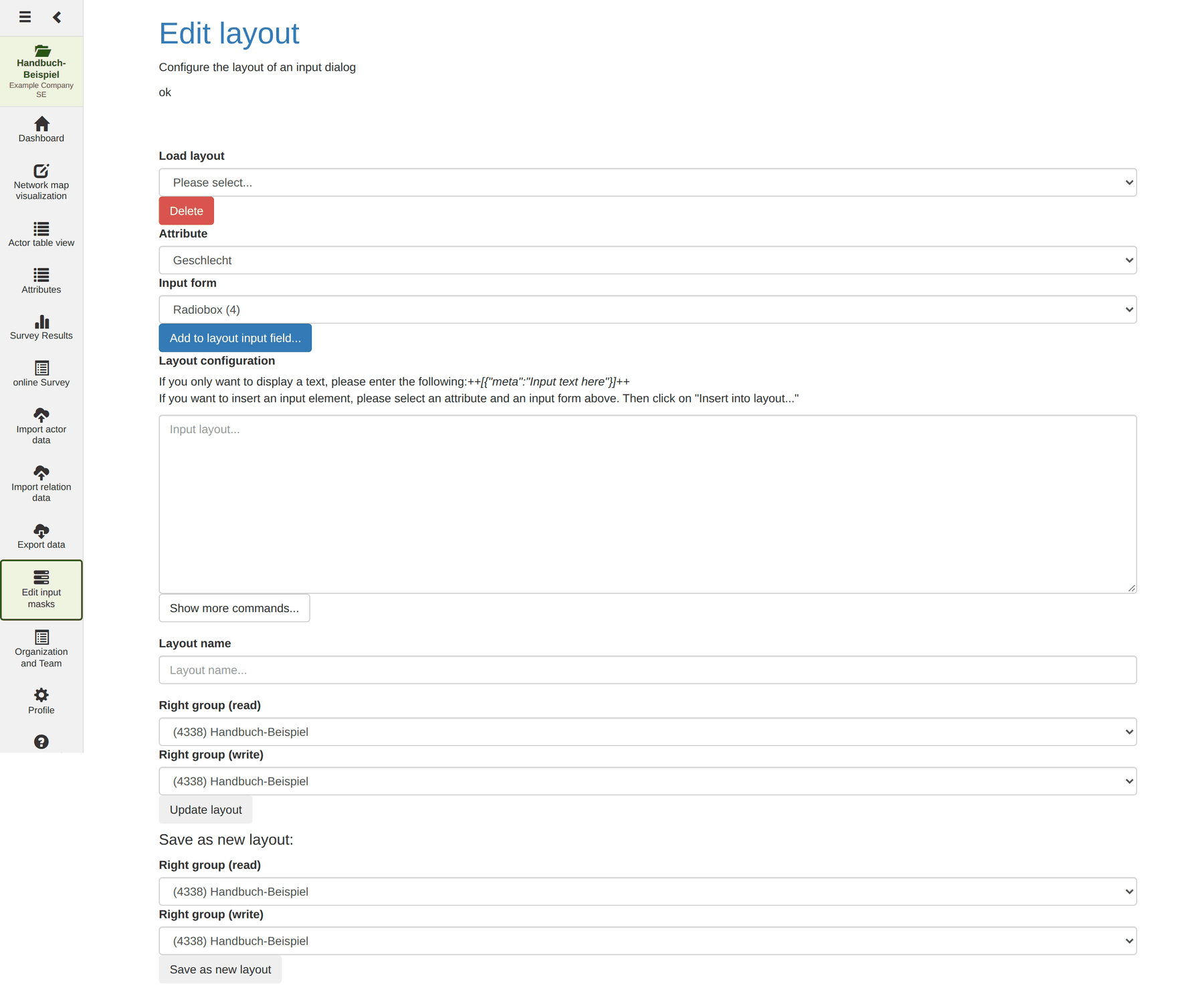Open Import actor data upload icon

(x=41, y=415)
